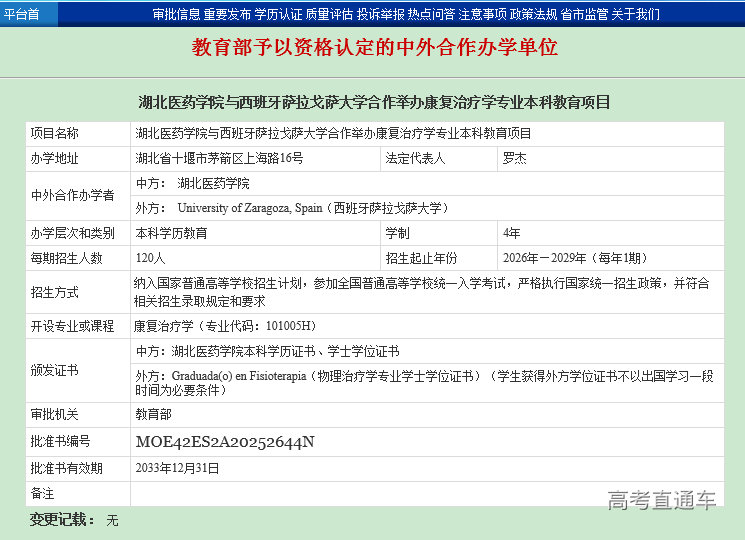Open the 质量评估 navigation link
745x540 pixels.
[x=329, y=14]
